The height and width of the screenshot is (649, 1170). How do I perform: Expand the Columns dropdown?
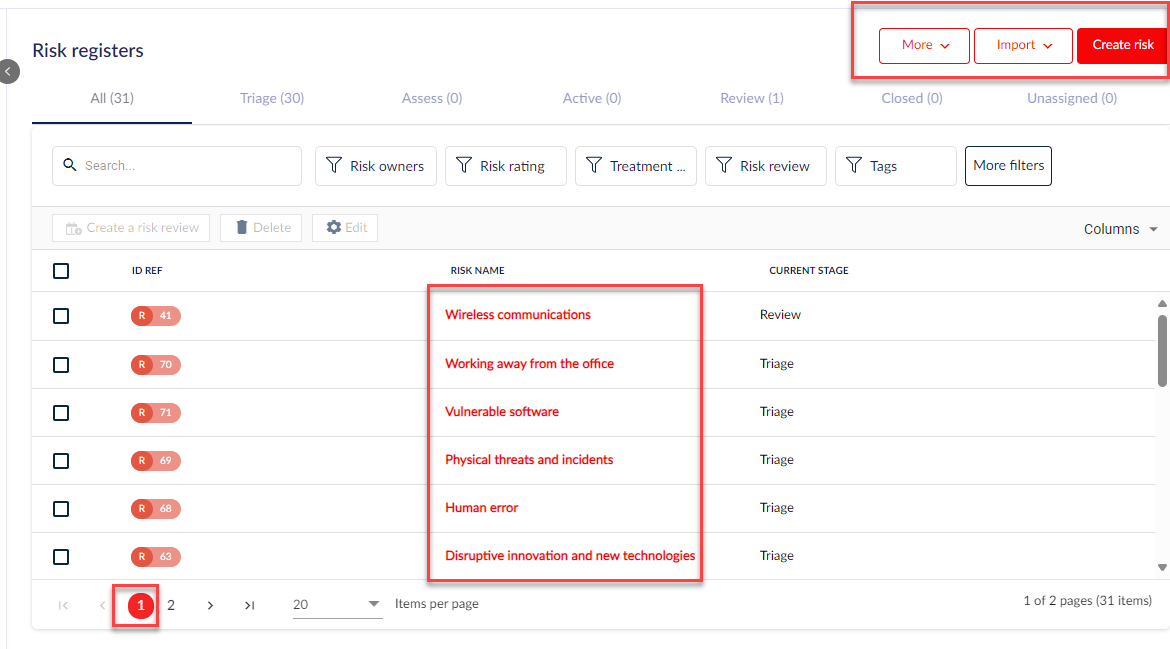pyautogui.click(x=1121, y=229)
